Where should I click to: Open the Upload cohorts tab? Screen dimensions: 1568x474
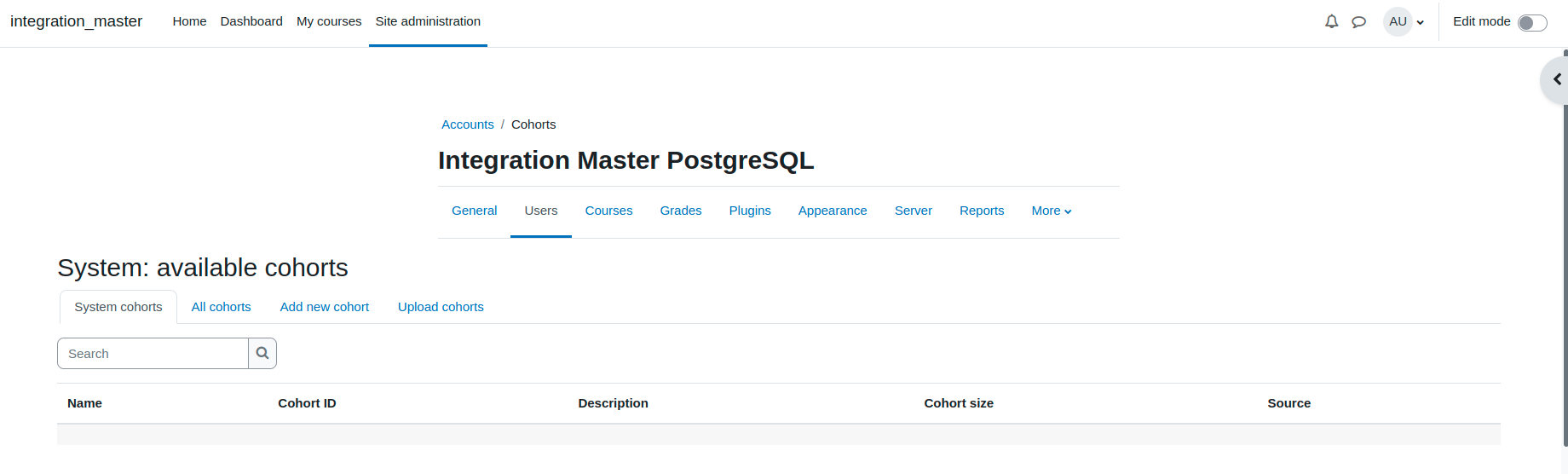[441, 307]
